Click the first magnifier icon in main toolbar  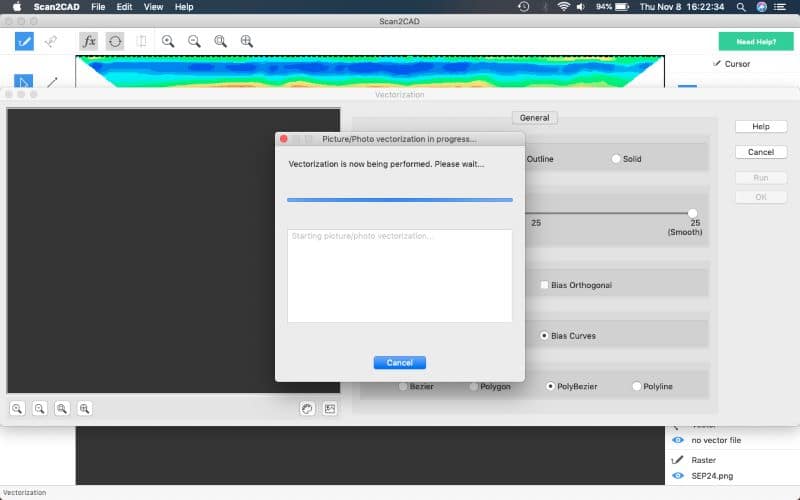168,41
